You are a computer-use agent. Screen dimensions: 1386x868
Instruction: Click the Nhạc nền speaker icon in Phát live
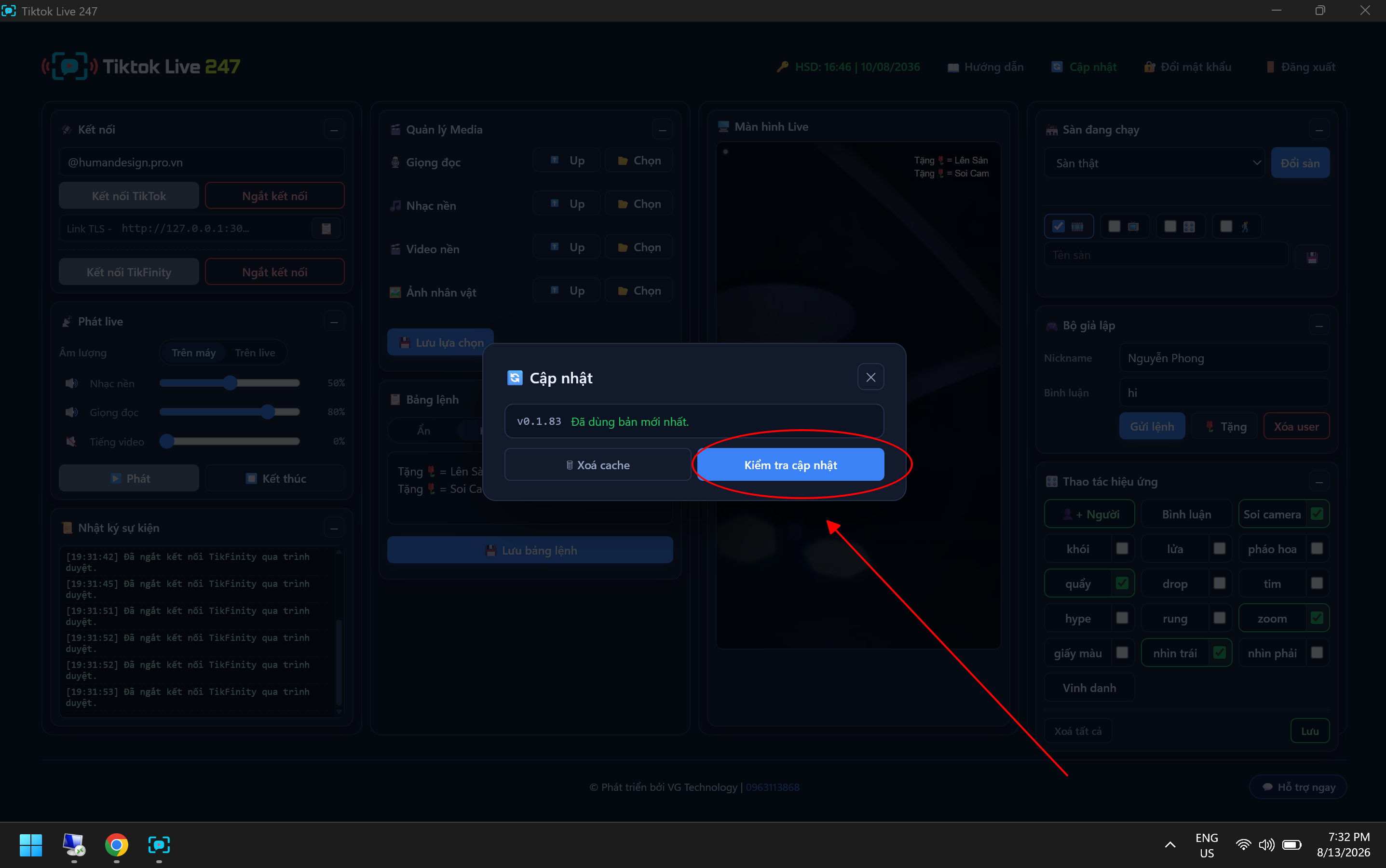coord(71,383)
